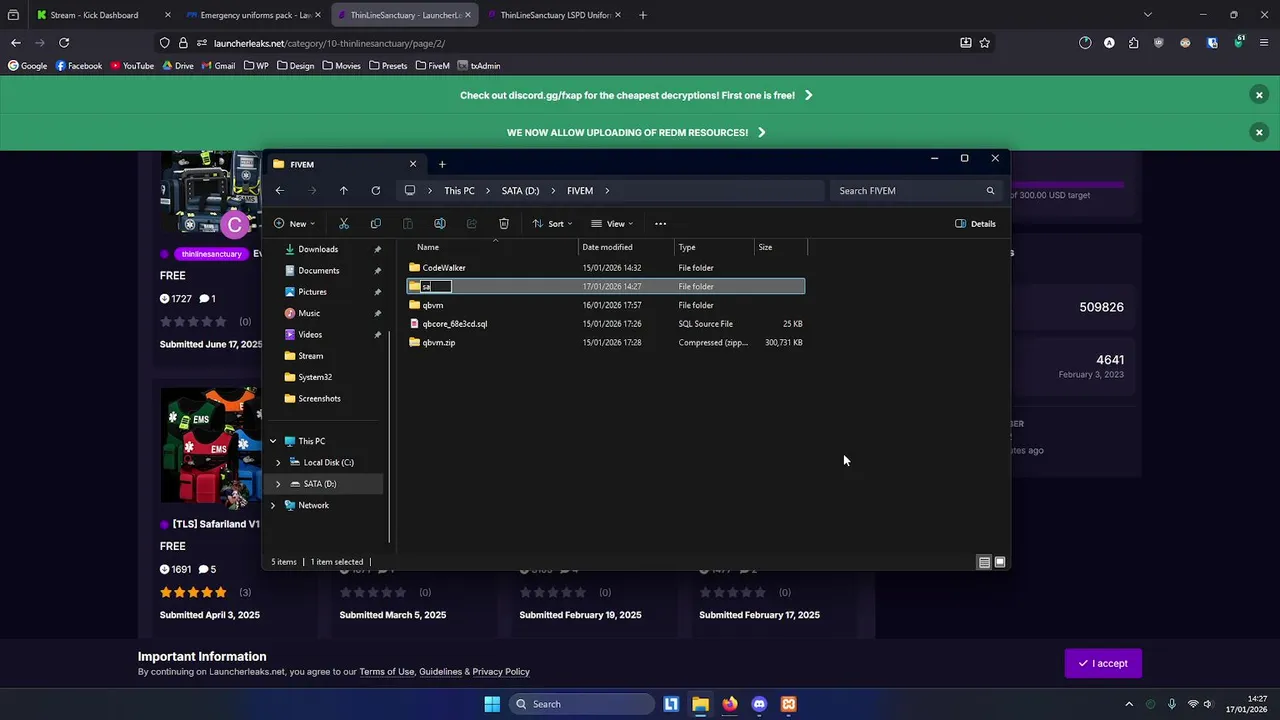The height and width of the screenshot is (720, 1280).
Task: Click the Cut icon in Explorer toolbar
Action: click(x=344, y=224)
